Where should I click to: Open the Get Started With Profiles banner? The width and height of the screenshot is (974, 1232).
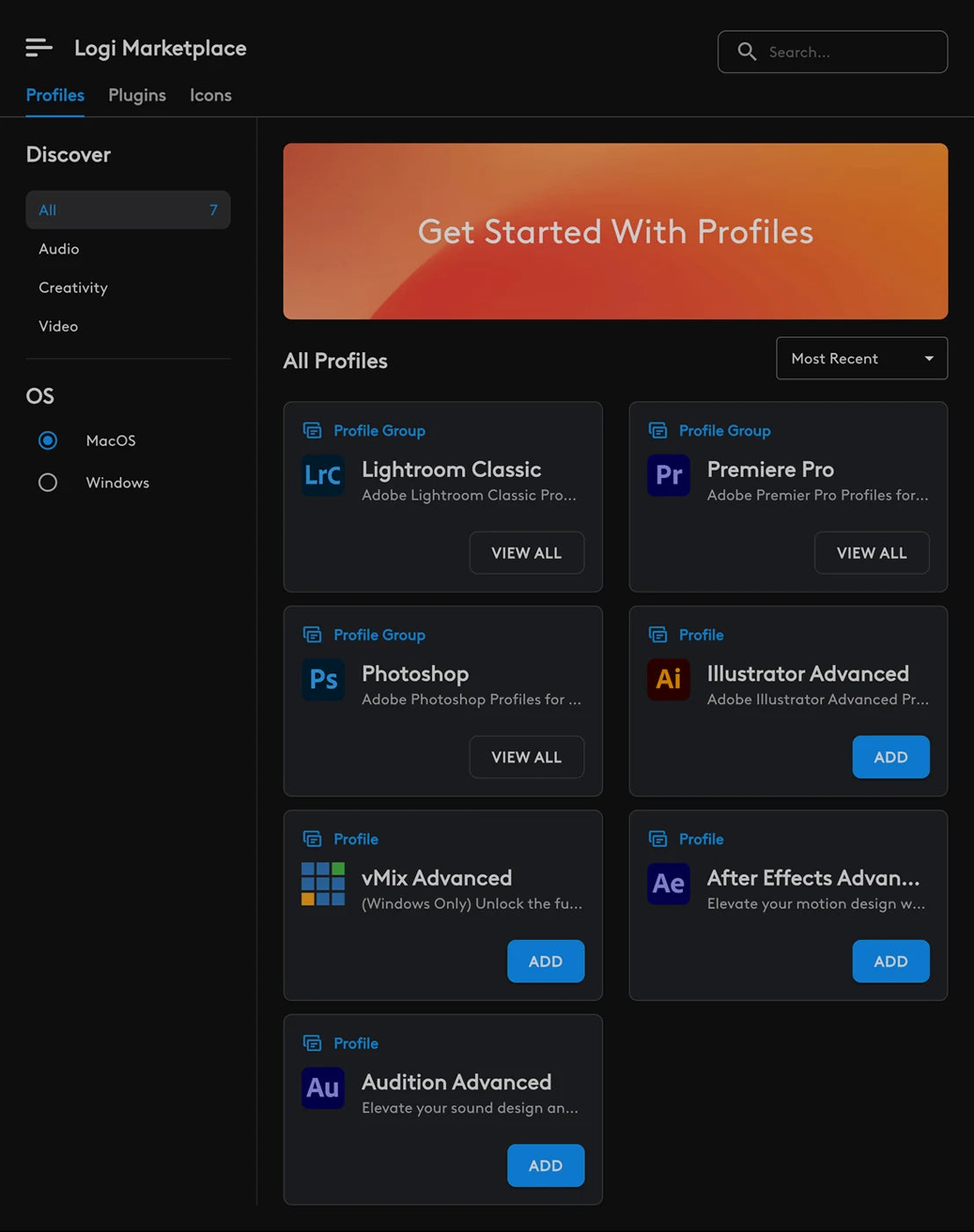(615, 231)
